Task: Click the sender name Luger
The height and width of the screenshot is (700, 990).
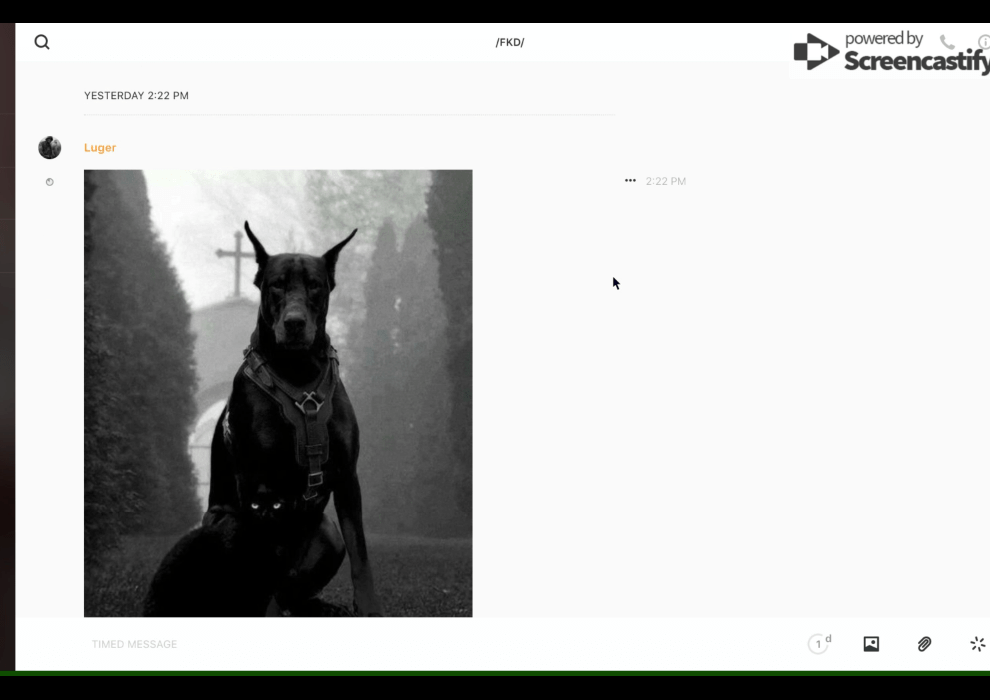Action: pos(100,148)
